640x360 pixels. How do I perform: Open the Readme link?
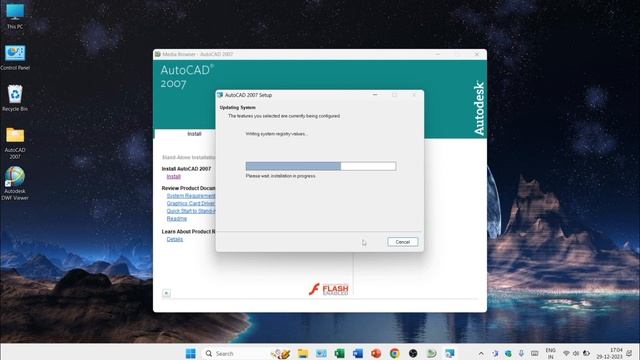pos(177,219)
